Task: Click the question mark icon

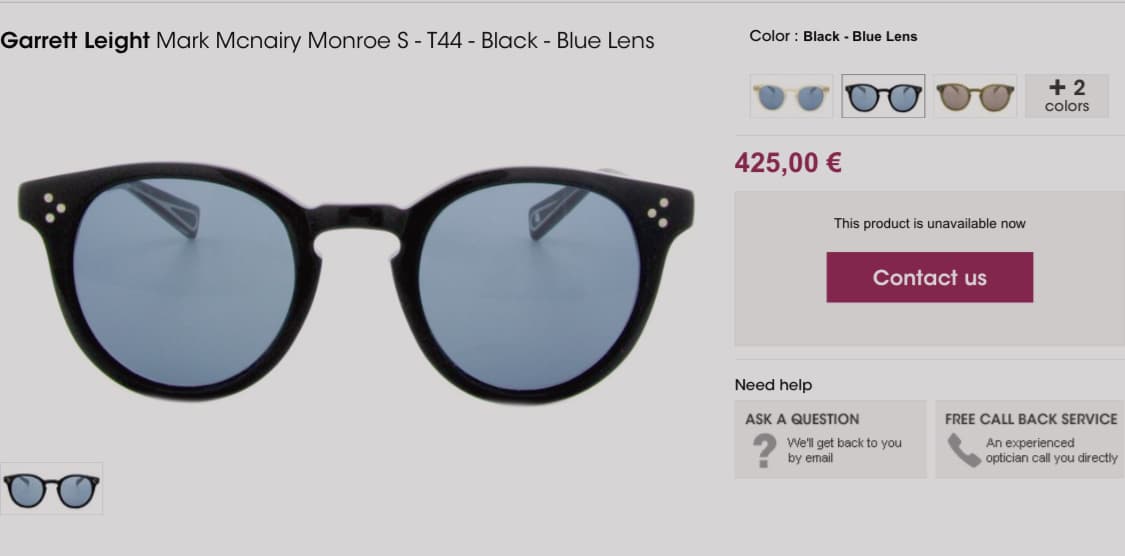Action: [765, 451]
